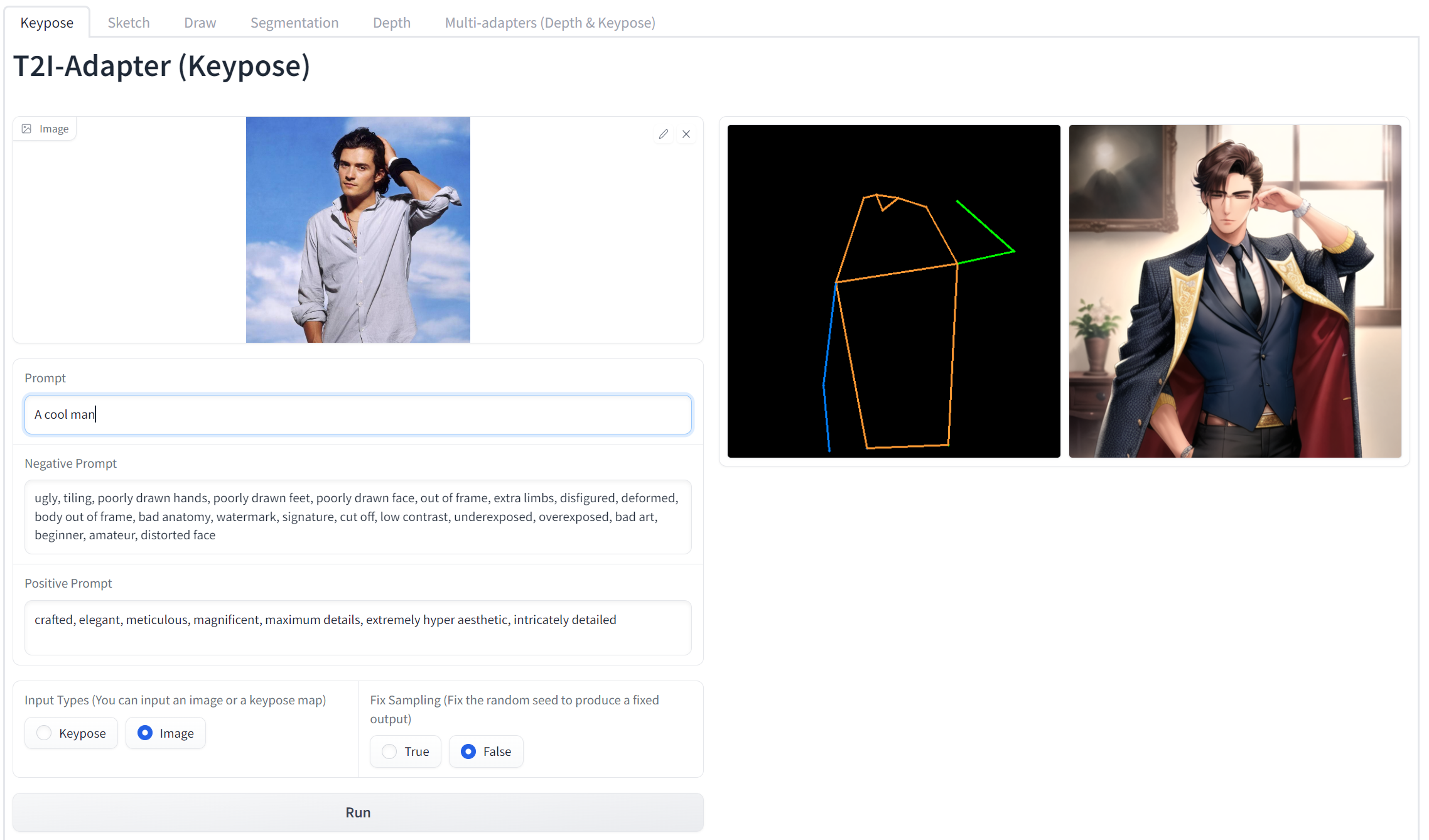Set Fix Sampling to True

tap(389, 751)
